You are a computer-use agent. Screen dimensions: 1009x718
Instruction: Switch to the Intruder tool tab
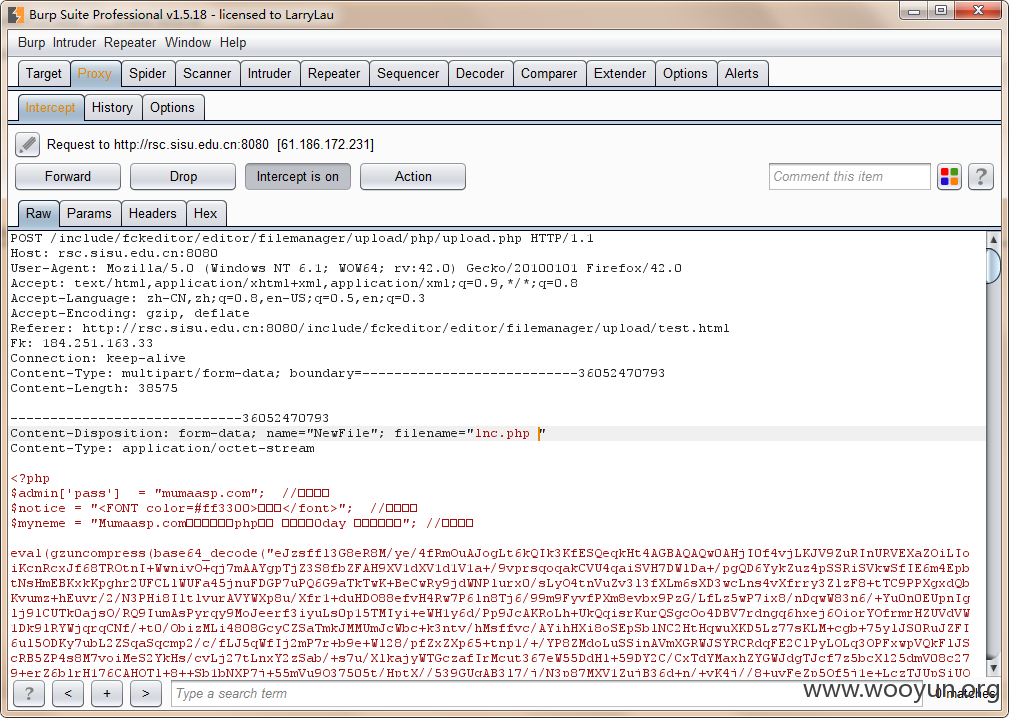tap(269, 73)
